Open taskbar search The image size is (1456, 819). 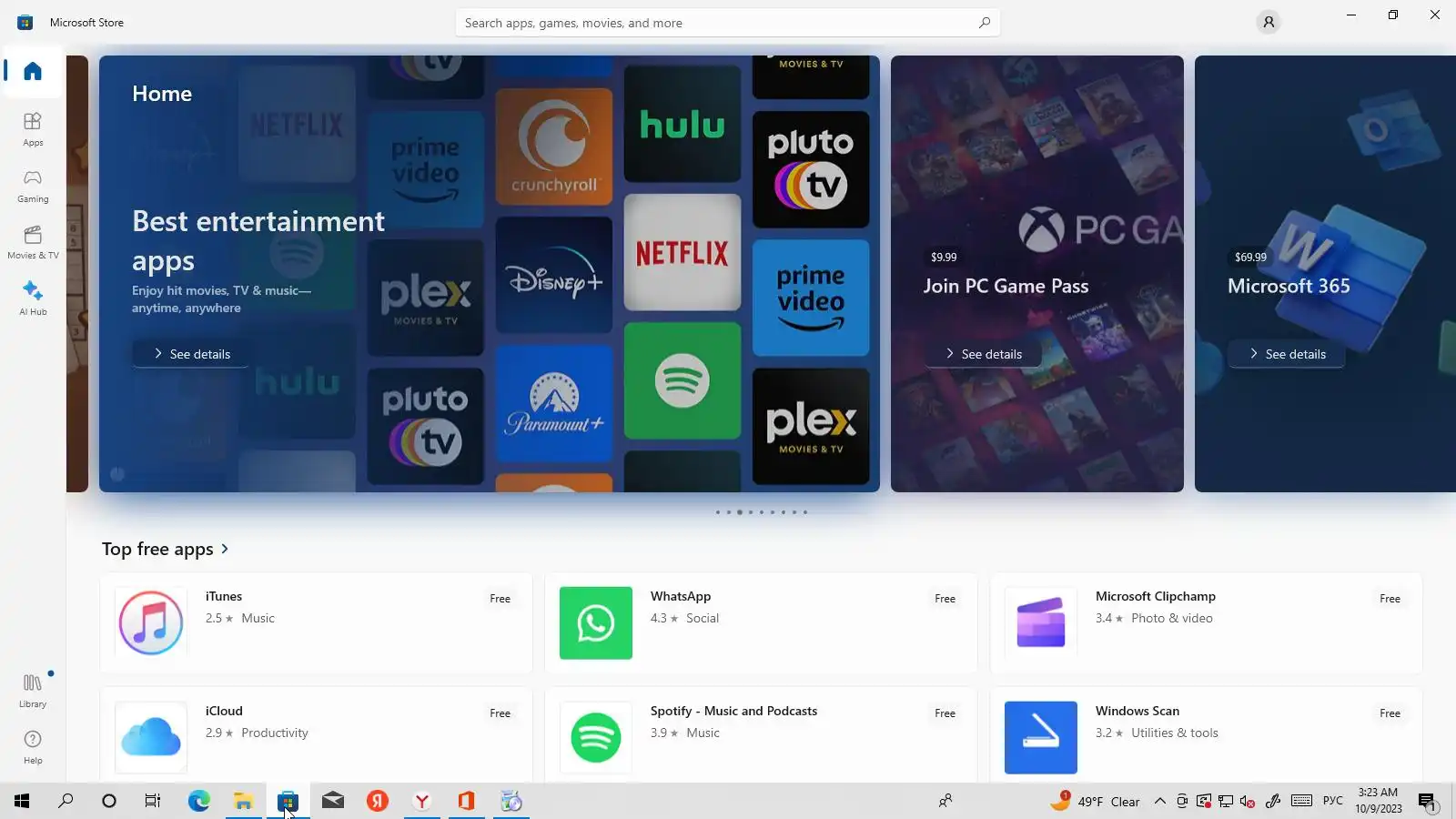click(x=66, y=801)
